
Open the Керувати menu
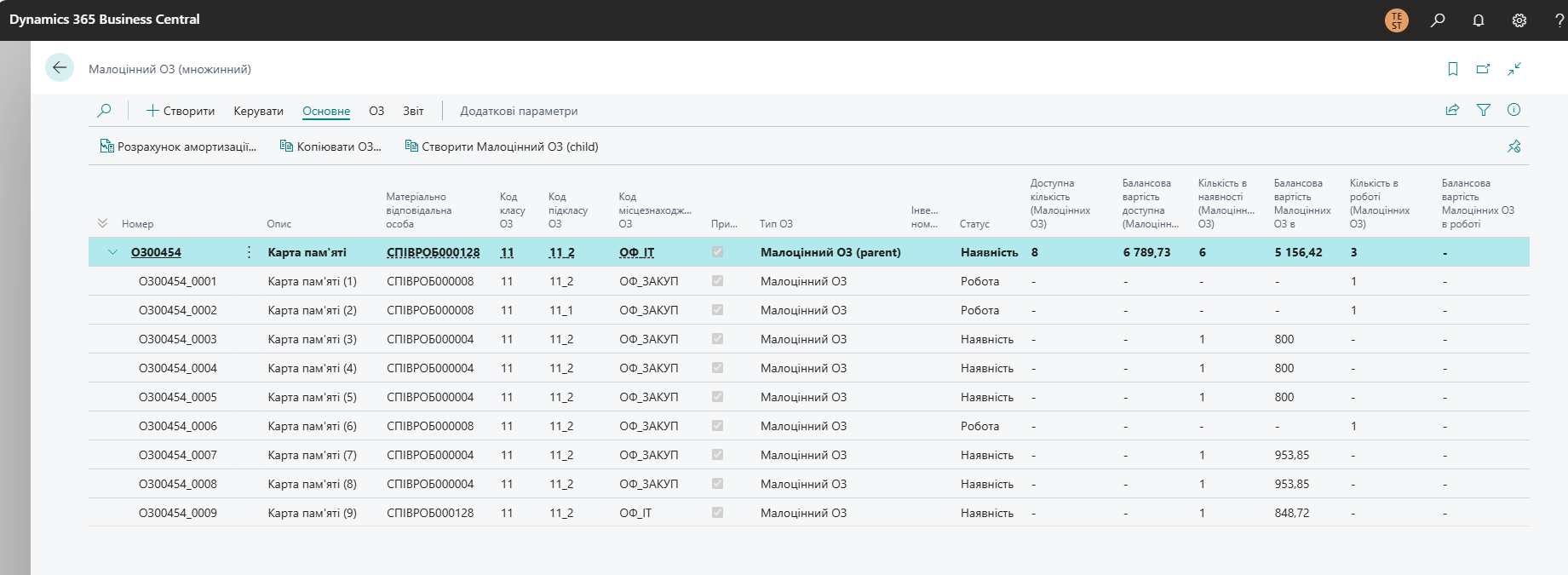[x=258, y=111]
